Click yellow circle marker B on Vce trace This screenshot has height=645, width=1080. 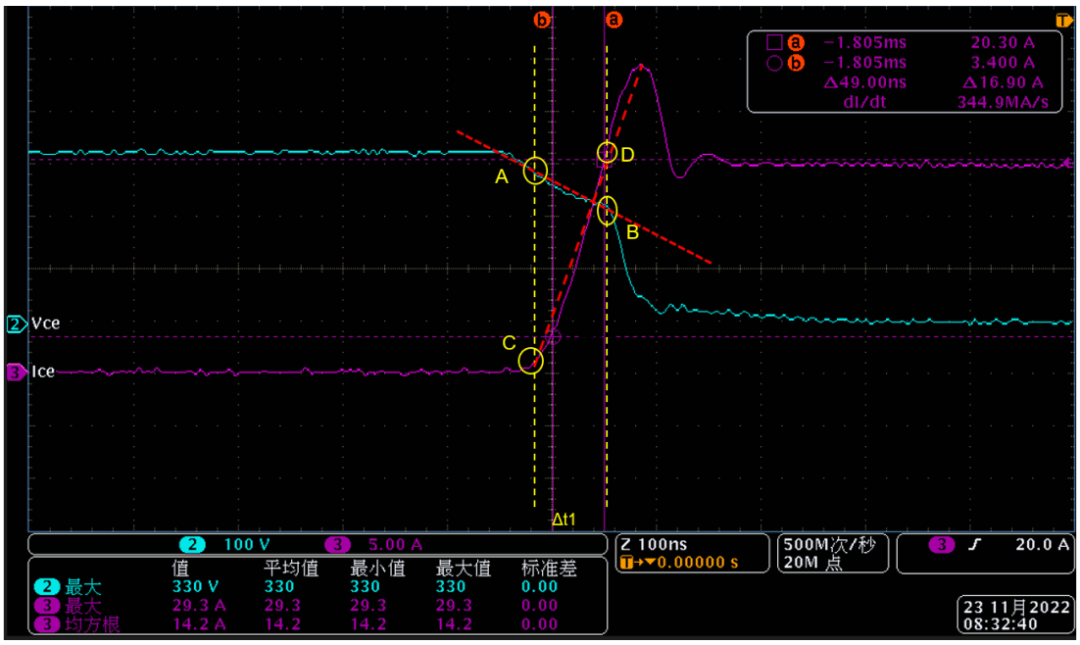tap(607, 210)
